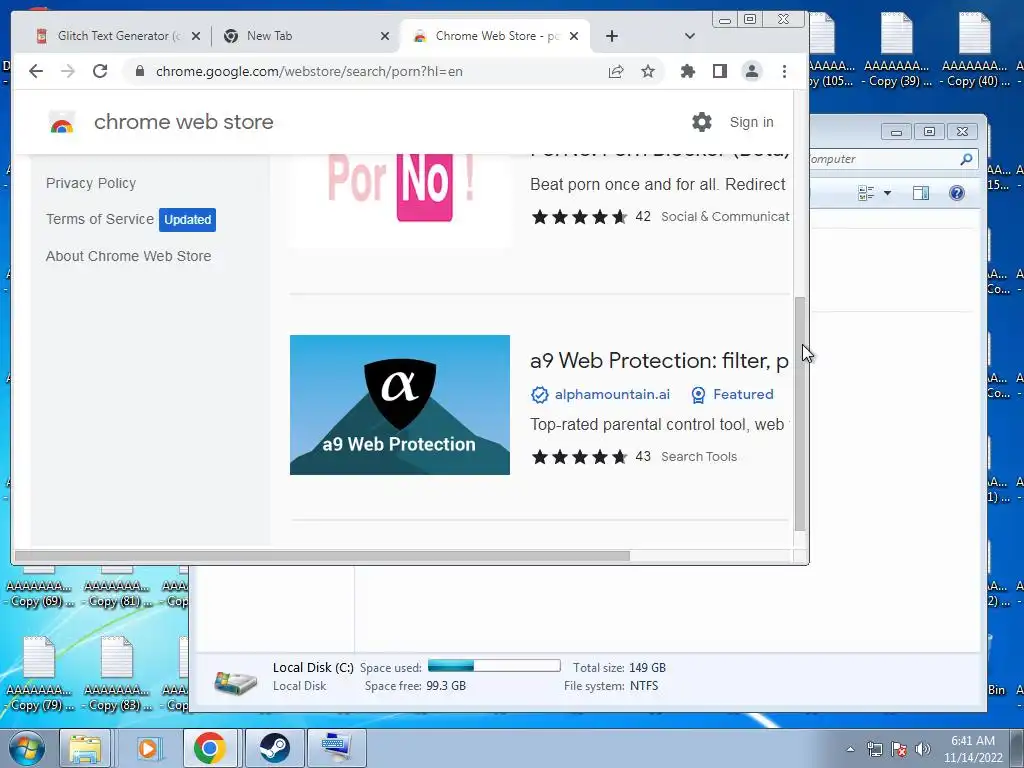Image resolution: width=1024 pixels, height=768 pixels.
Task: Click the padlock site info icon
Action: tap(139, 71)
